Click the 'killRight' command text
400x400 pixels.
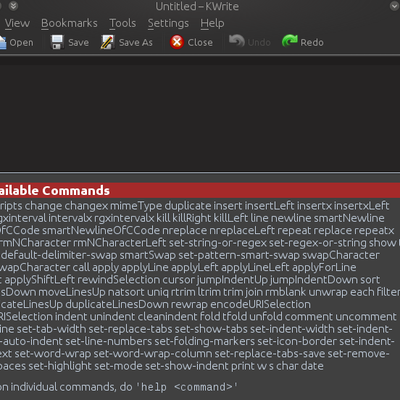coord(192,218)
